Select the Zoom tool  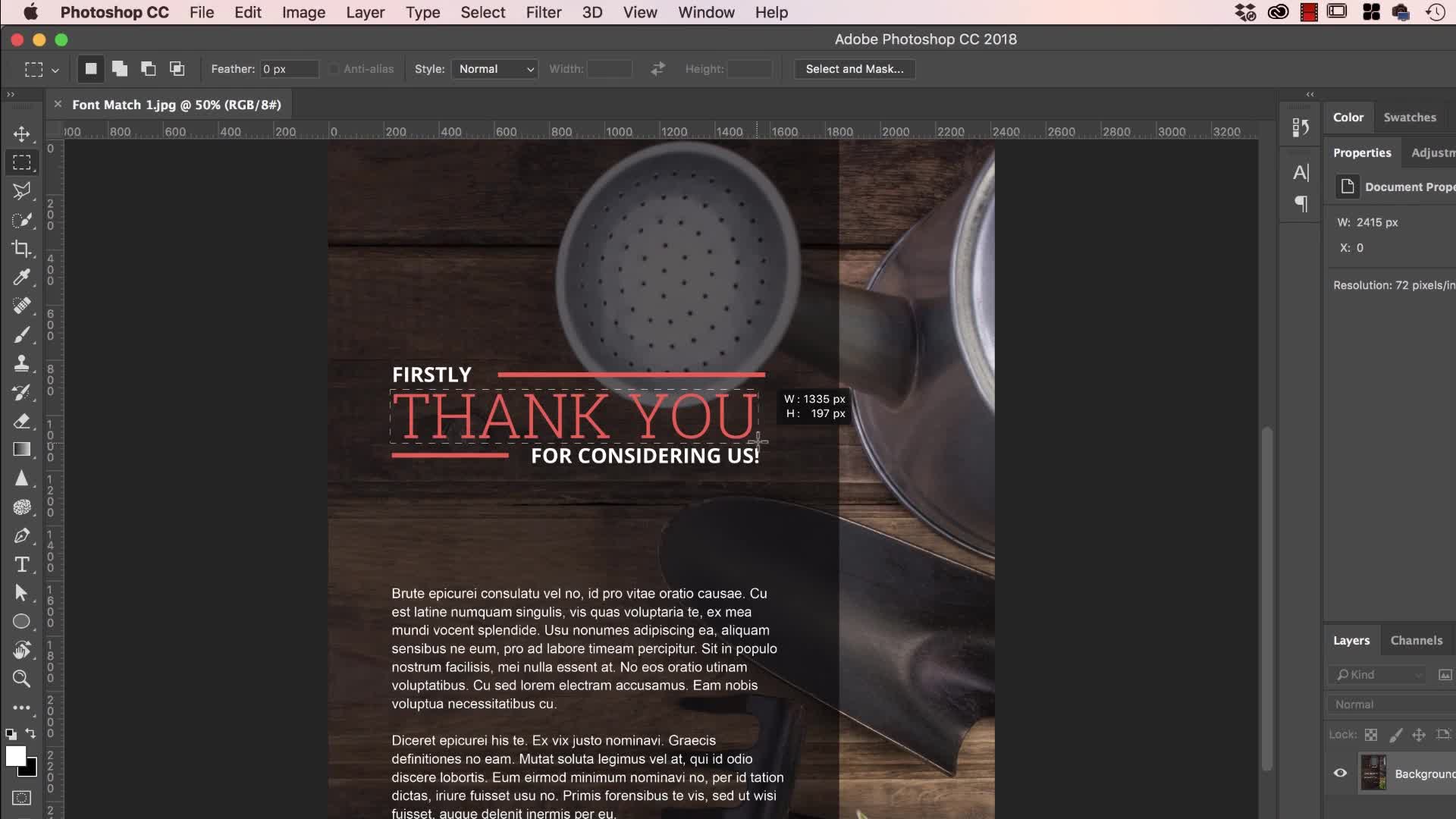point(21,679)
